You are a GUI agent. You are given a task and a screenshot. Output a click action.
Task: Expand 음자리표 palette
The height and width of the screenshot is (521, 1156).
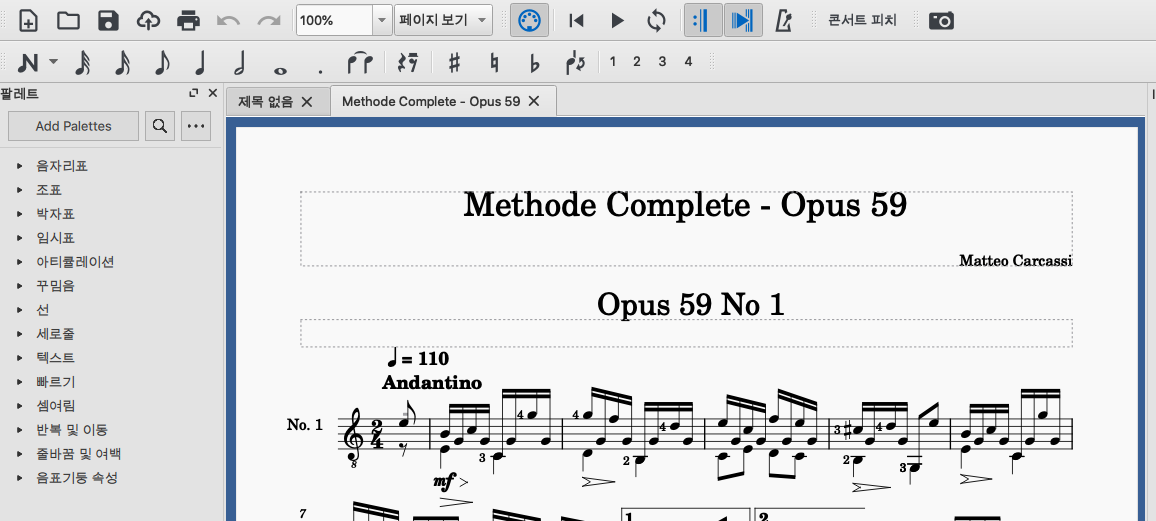coord(21,167)
